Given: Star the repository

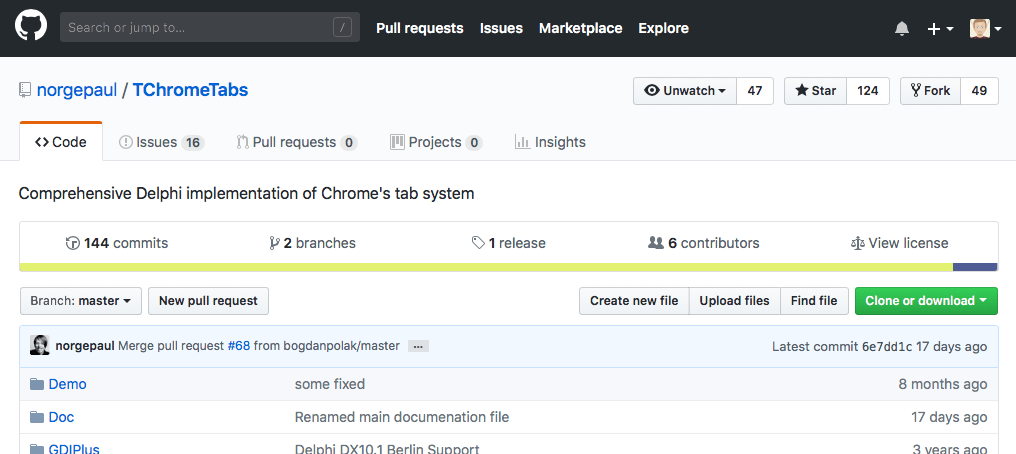Looking at the screenshot, I should tap(816, 91).
